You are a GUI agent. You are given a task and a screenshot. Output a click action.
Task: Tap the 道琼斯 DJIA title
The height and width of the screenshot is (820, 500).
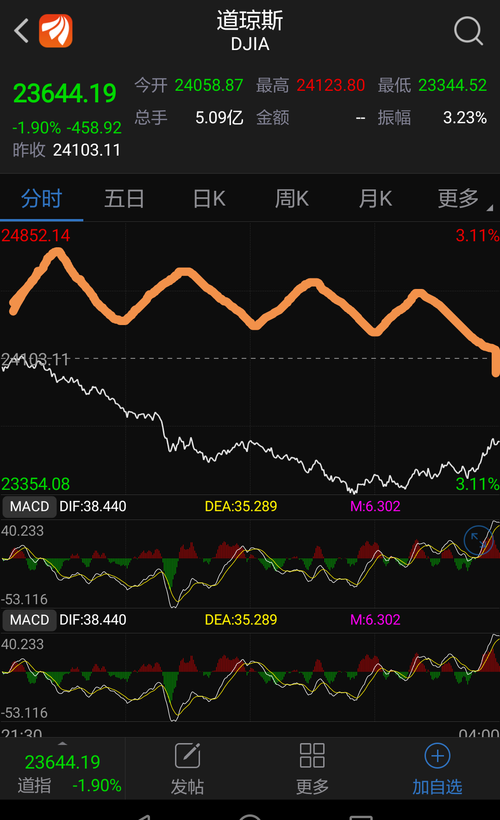[x=250, y=31]
